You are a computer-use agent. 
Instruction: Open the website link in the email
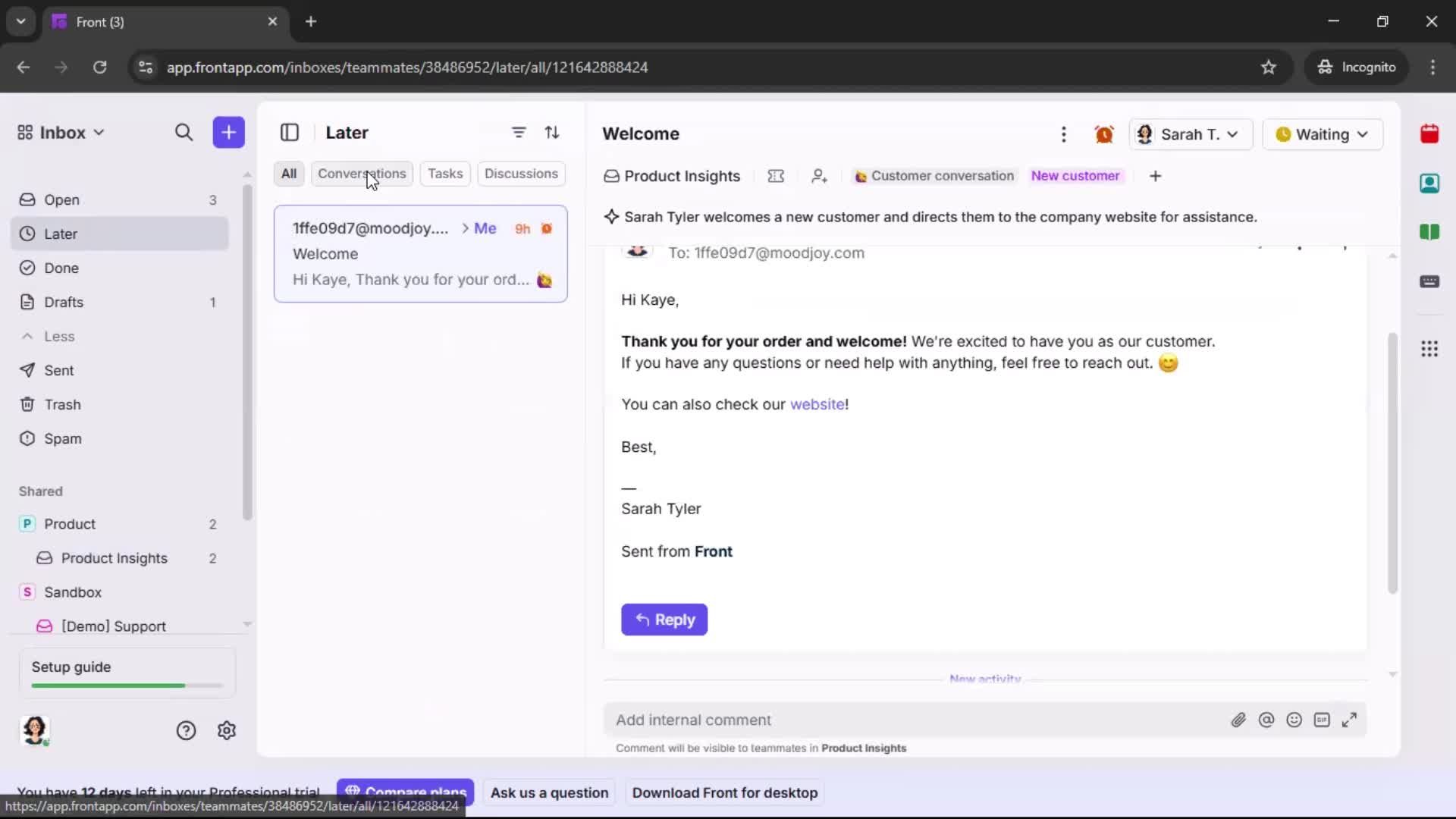818,404
